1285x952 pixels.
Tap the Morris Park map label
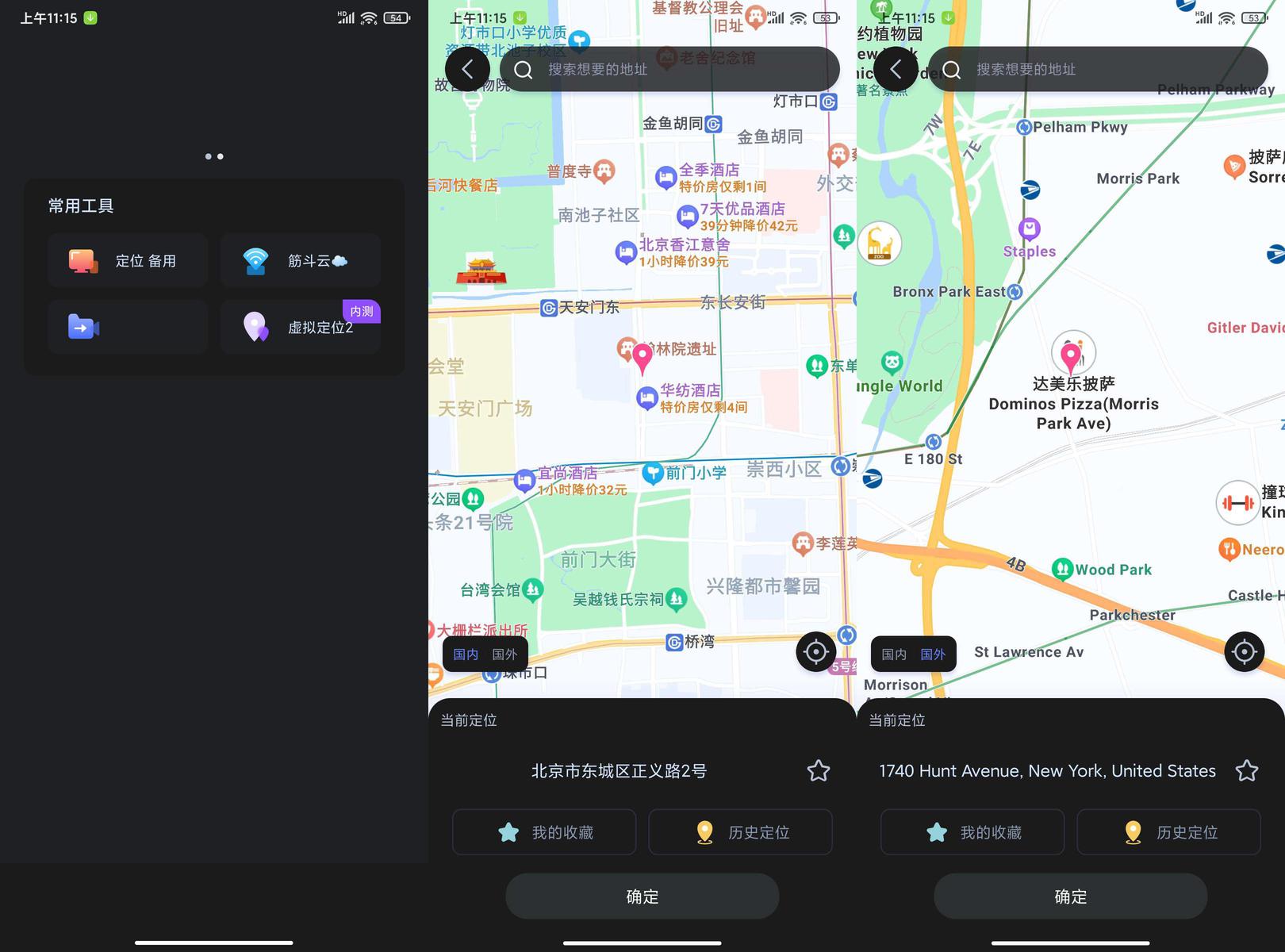[1138, 178]
